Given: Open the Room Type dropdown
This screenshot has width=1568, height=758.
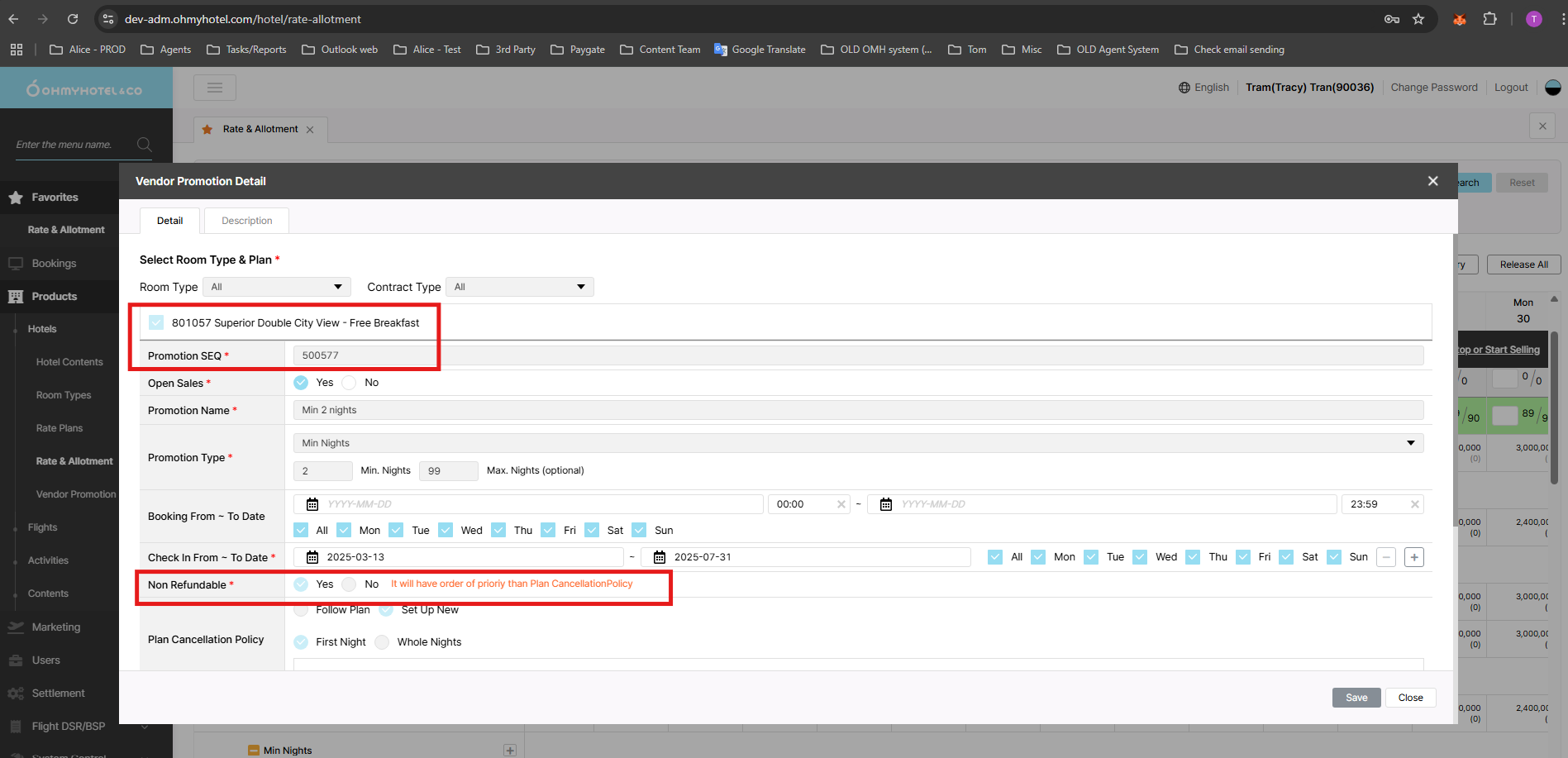Looking at the screenshot, I should (x=276, y=287).
